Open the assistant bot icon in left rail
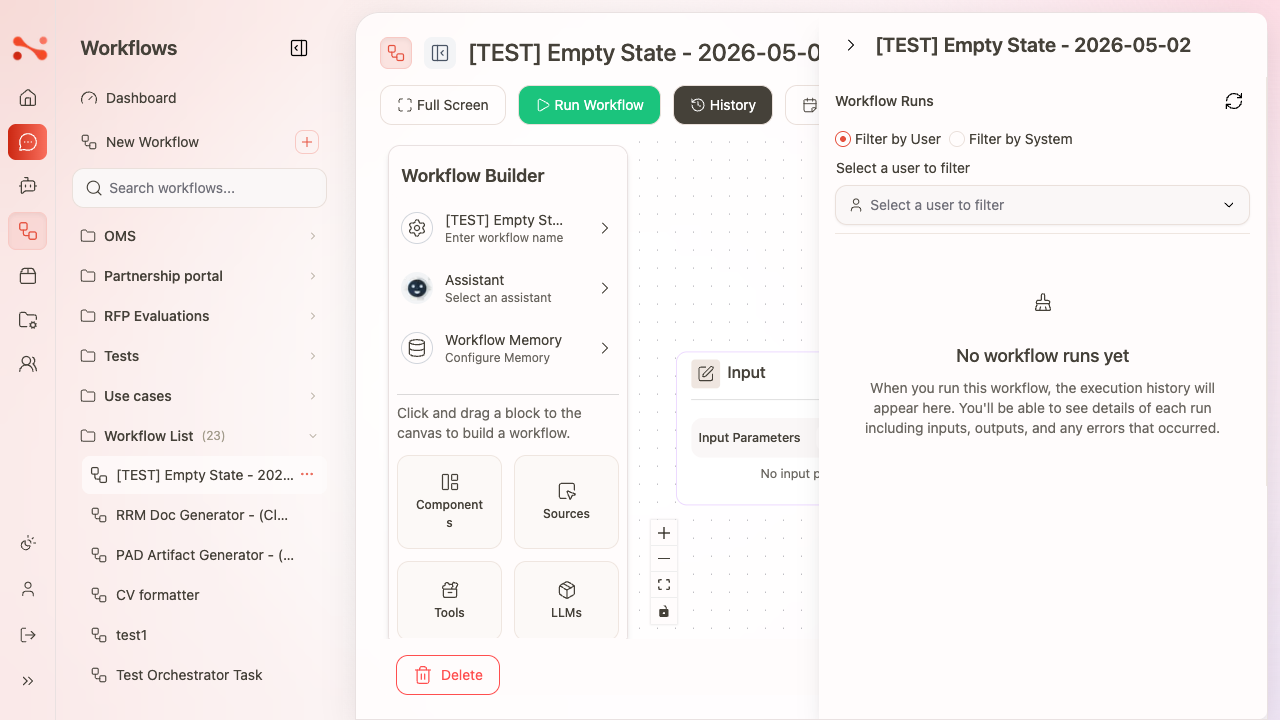Viewport: 1280px width, 720px height. click(28, 185)
